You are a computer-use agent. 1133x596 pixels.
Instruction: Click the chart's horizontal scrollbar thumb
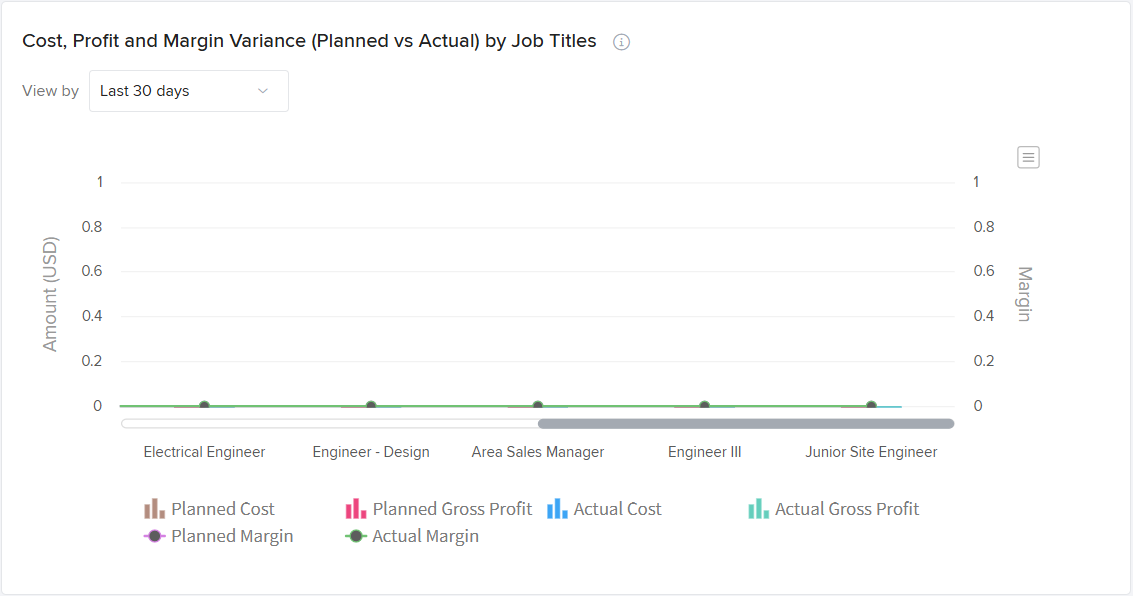click(746, 424)
